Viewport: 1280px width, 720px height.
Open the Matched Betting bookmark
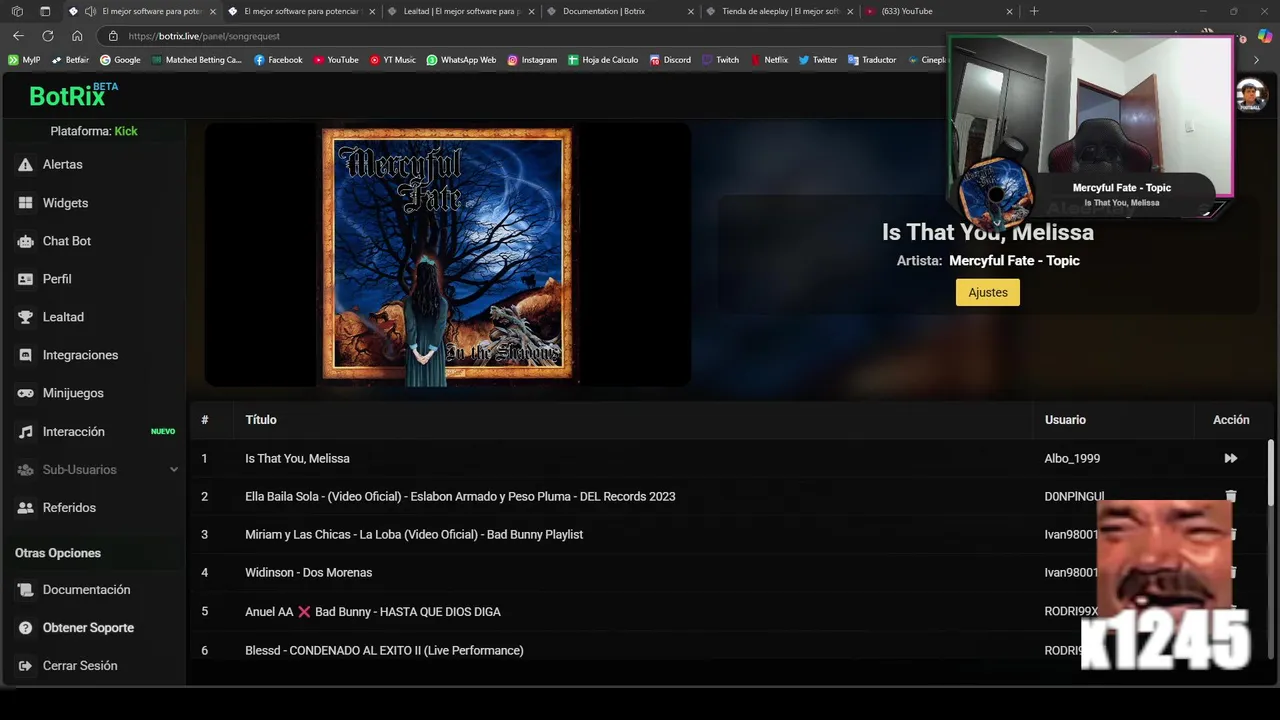coord(197,60)
